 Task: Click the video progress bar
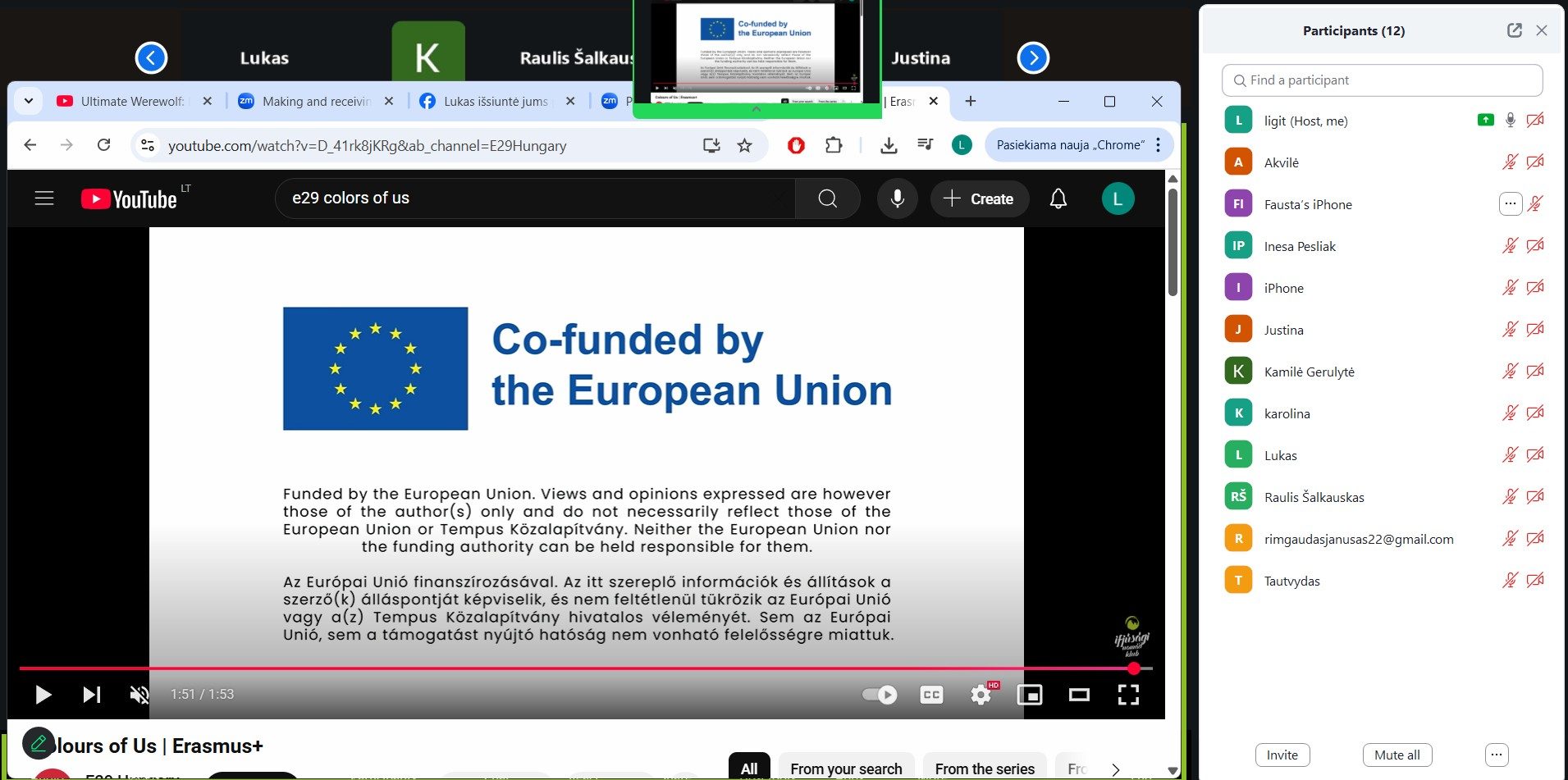tap(574, 668)
